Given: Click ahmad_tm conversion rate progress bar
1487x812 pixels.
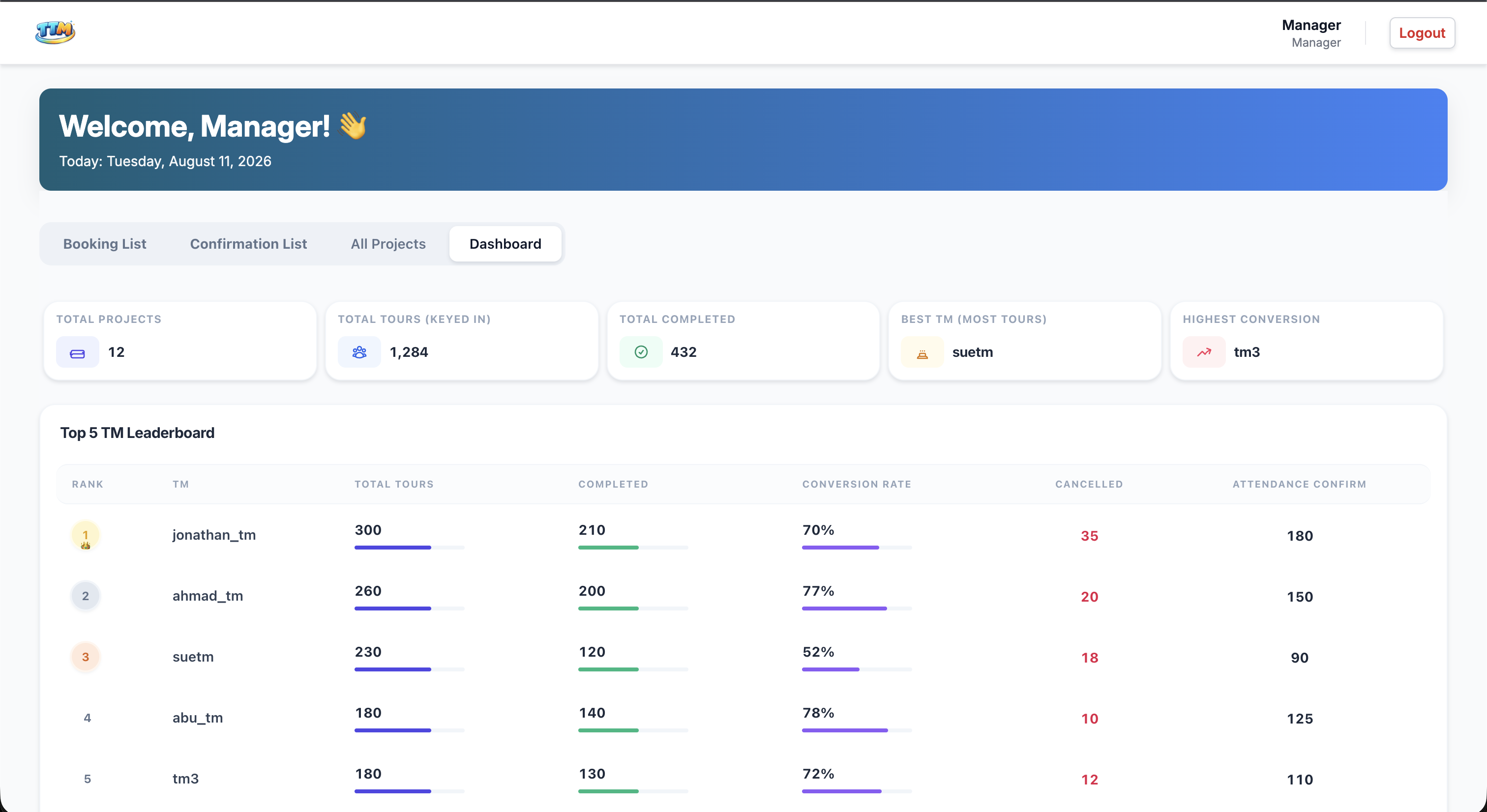Looking at the screenshot, I should (x=857, y=609).
